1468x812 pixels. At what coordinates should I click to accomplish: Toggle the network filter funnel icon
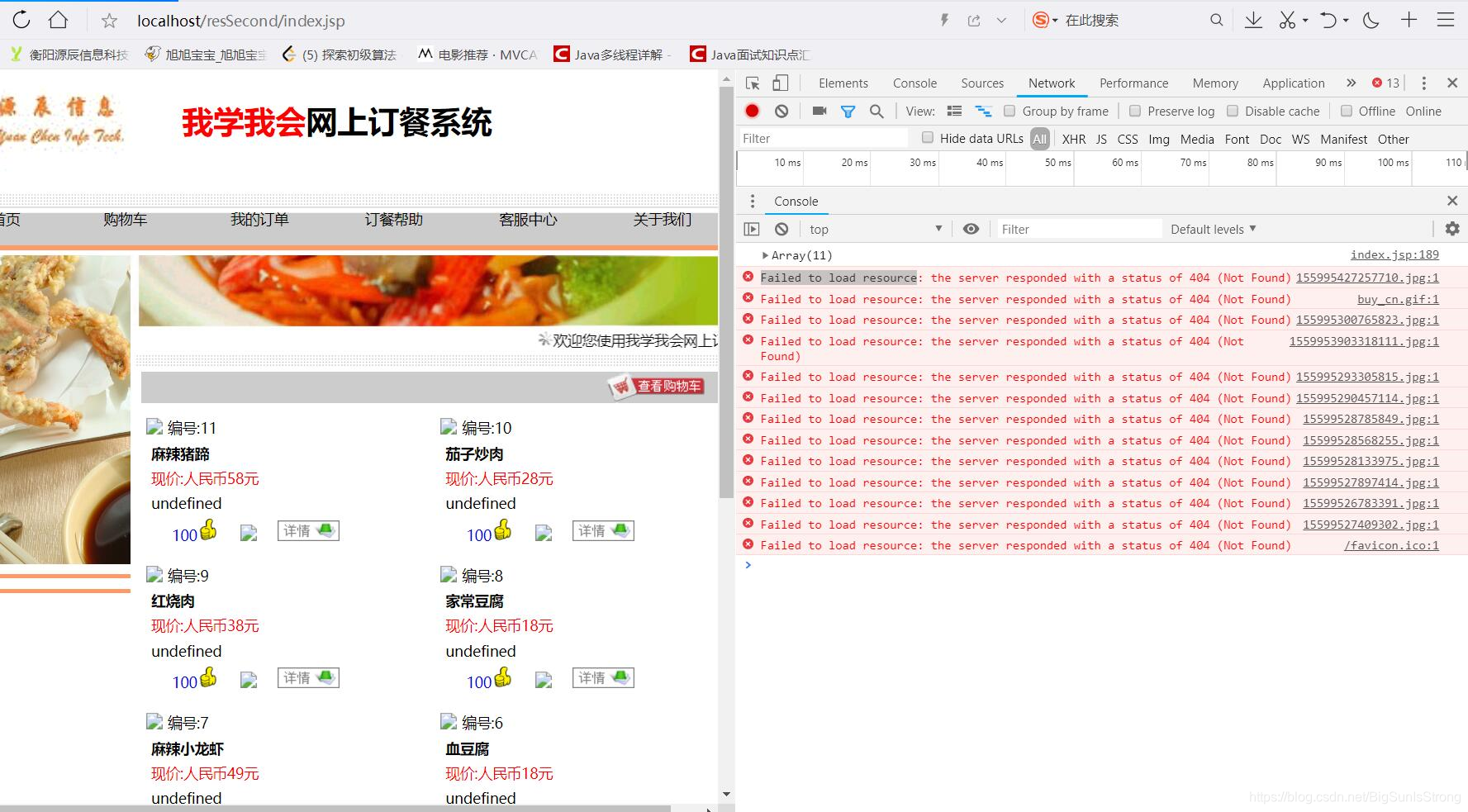click(x=848, y=112)
